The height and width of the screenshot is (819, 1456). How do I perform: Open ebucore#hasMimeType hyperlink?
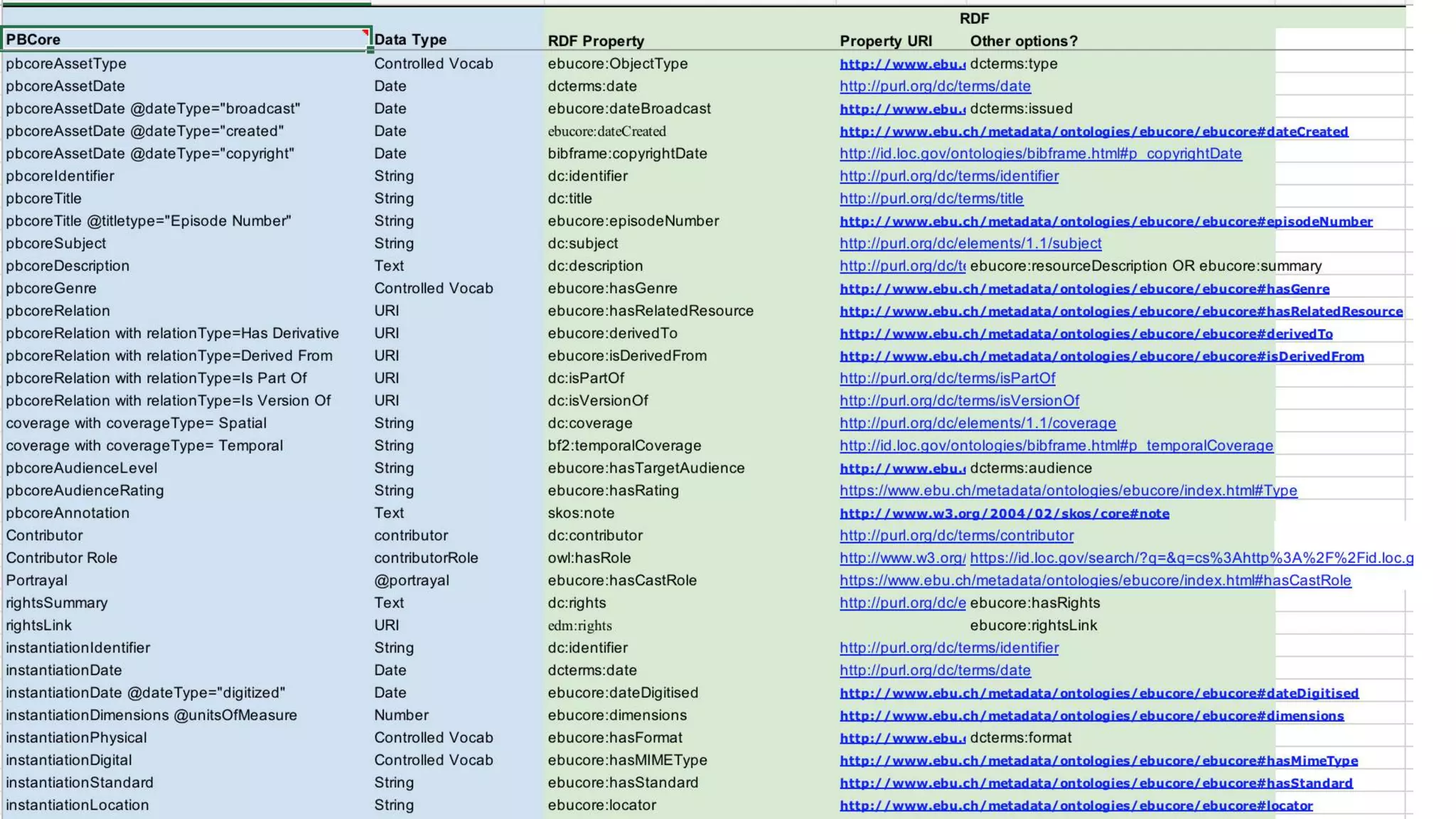[1098, 761]
